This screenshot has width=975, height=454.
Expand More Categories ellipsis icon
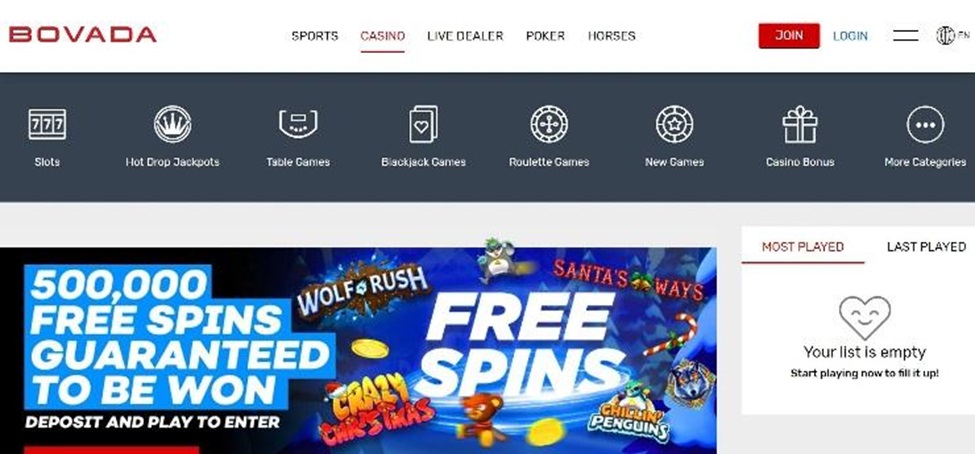point(925,124)
